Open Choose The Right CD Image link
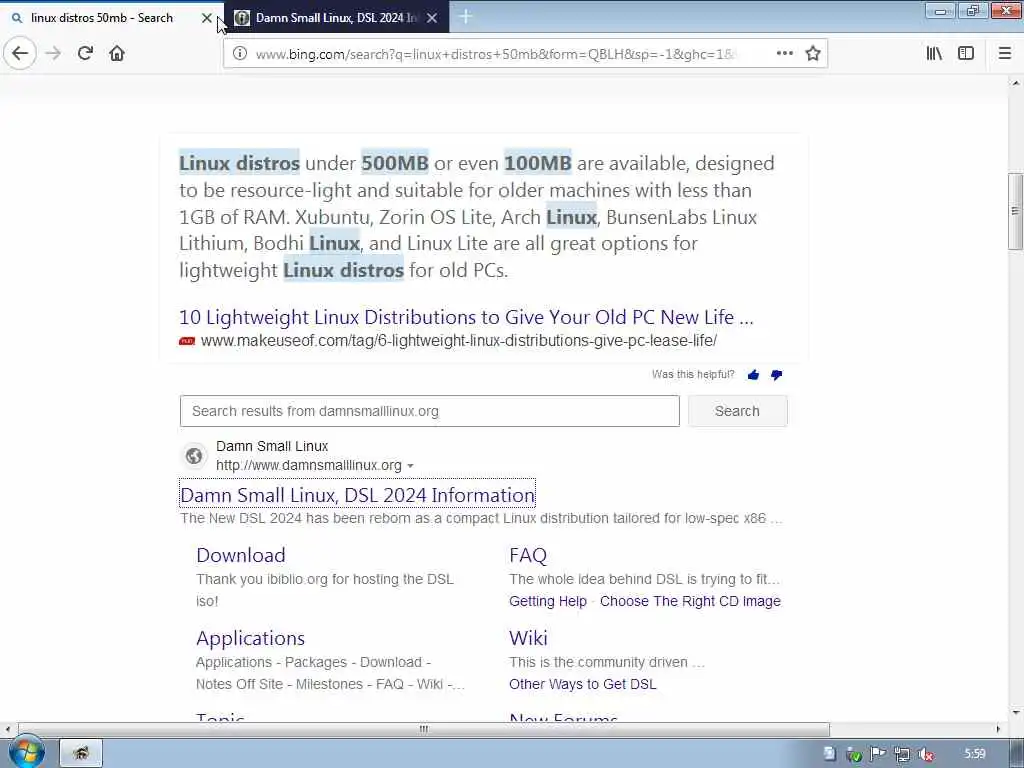The width and height of the screenshot is (1024, 768). 690,601
